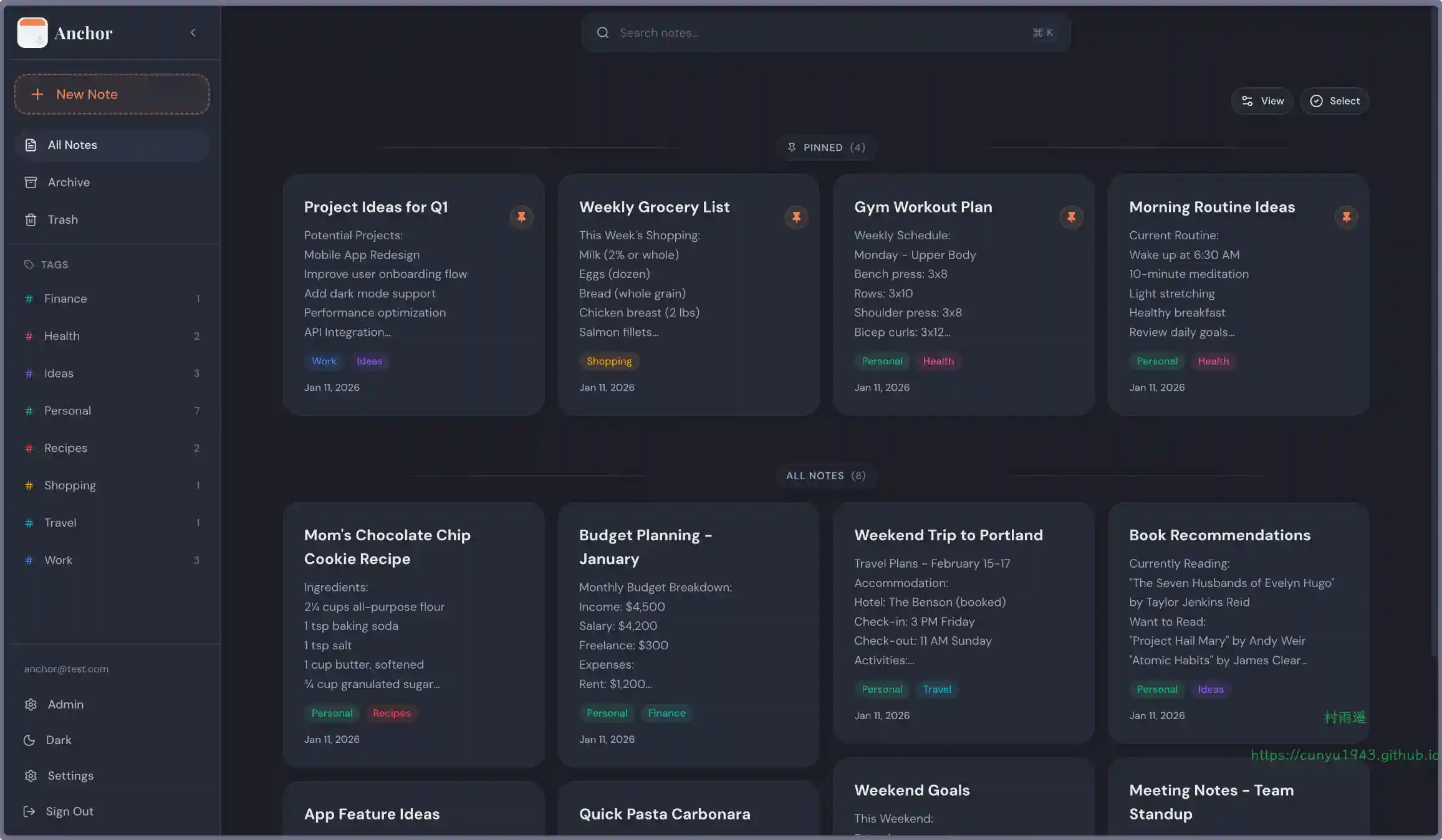Collapse the sidebar with chevron arrow
Screen dimensions: 1442x840
pyautogui.click(x=193, y=33)
